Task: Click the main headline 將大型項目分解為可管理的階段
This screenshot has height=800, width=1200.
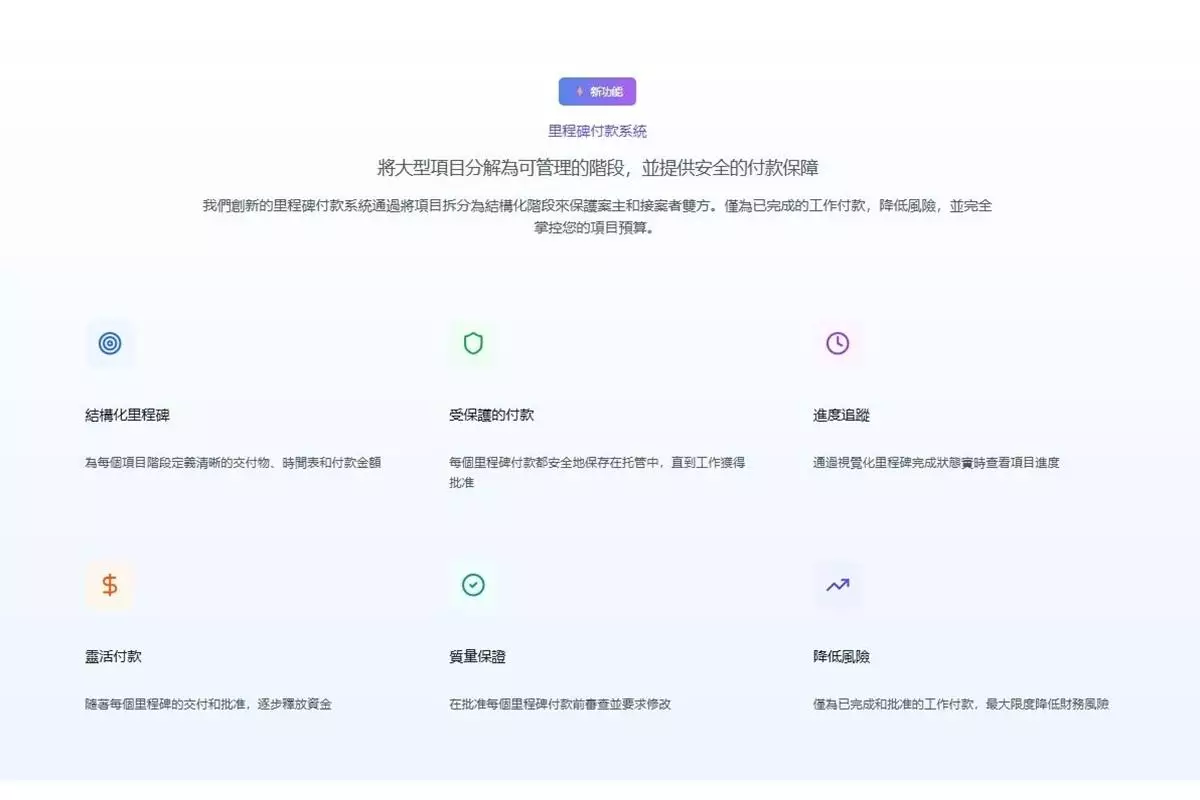Action: [598, 168]
